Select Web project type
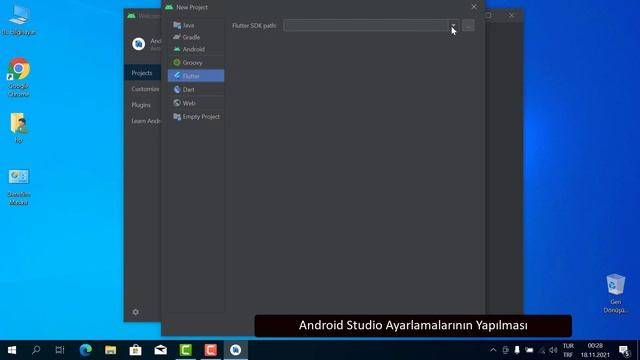This screenshot has width=640, height=360. coord(196,103)
